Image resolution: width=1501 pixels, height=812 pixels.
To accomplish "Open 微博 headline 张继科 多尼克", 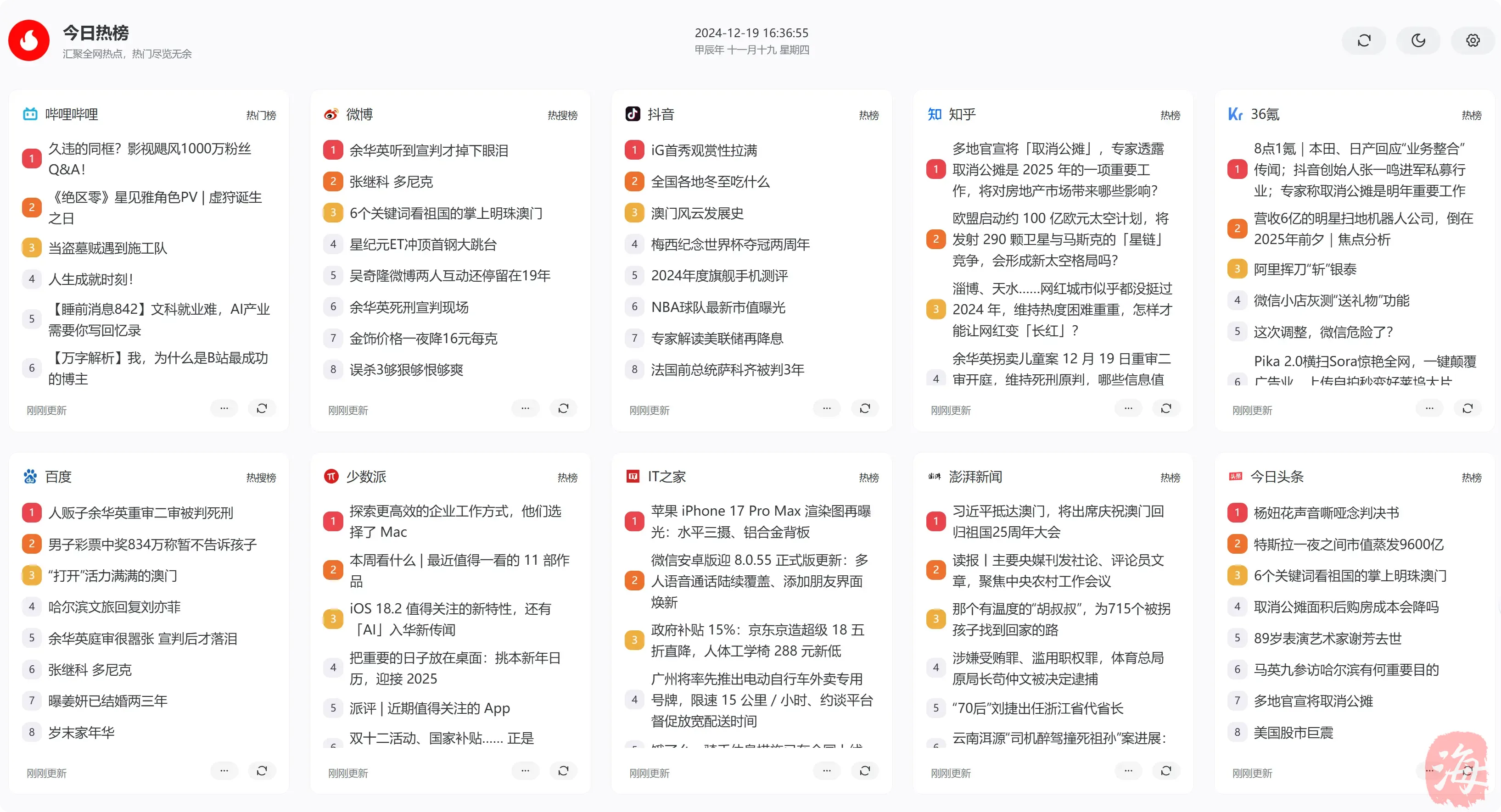I will (391, 182).
